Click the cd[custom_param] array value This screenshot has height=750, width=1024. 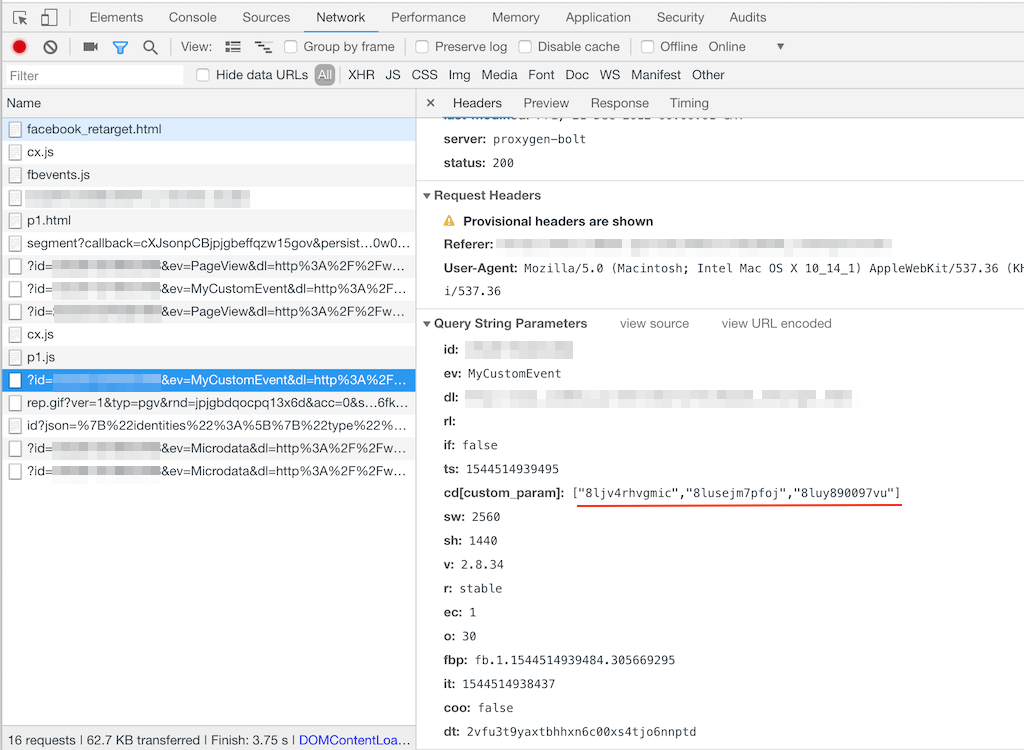[x=736, y=493]
